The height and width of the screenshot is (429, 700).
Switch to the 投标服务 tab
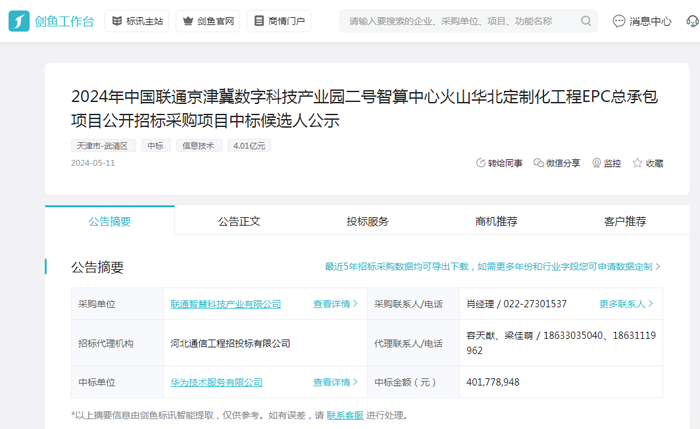pyautogui.click(x=367, y=221)
